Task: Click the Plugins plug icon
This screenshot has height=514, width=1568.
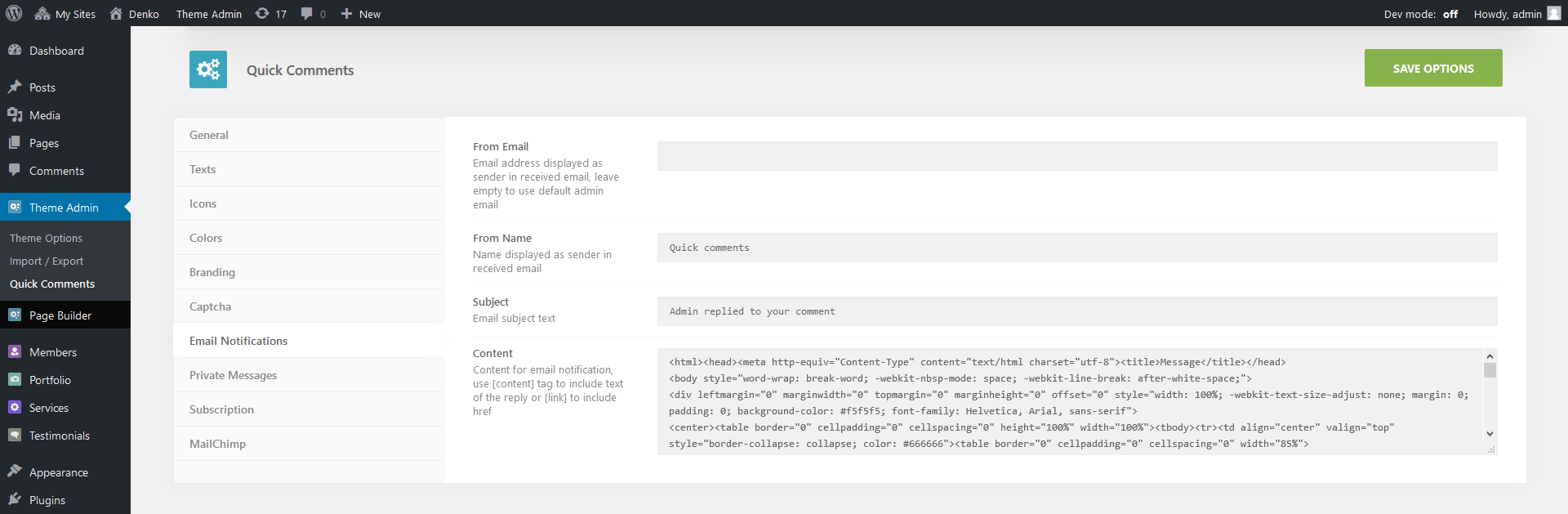Action: [14, 499]
